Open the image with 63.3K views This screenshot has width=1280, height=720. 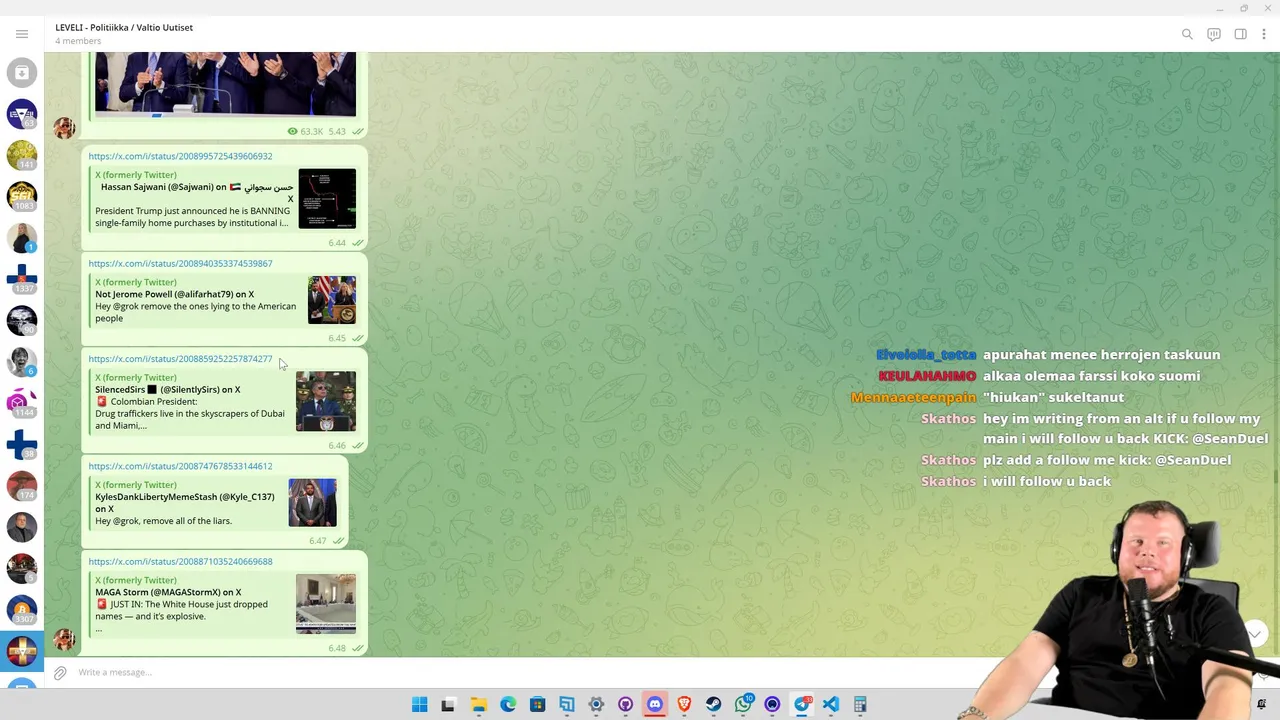(x=225, y=85)
